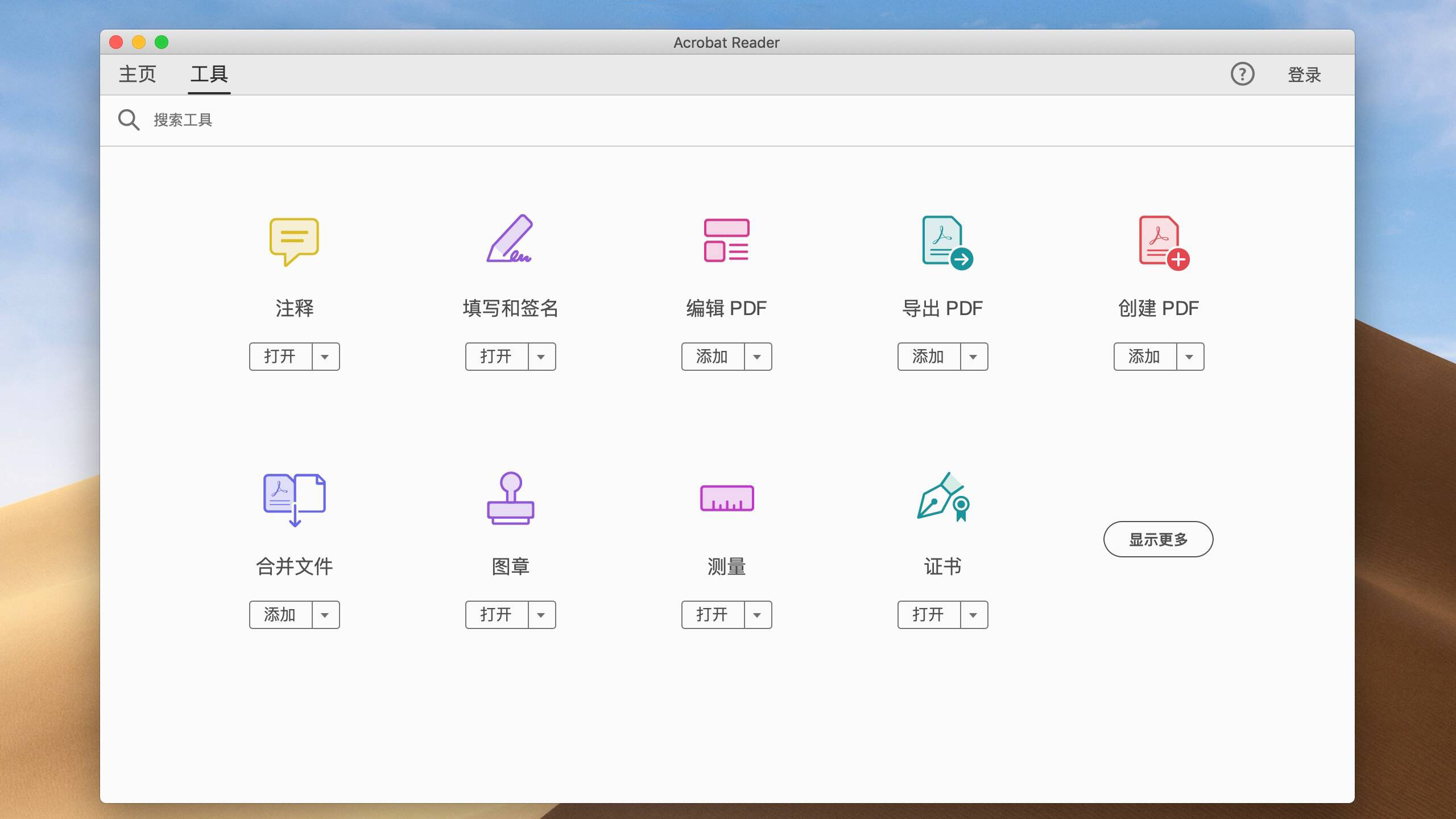Select the 图章 stamp icon
Image resolution: width=1456 pixels, height=819 pixels.
point(510,498)
